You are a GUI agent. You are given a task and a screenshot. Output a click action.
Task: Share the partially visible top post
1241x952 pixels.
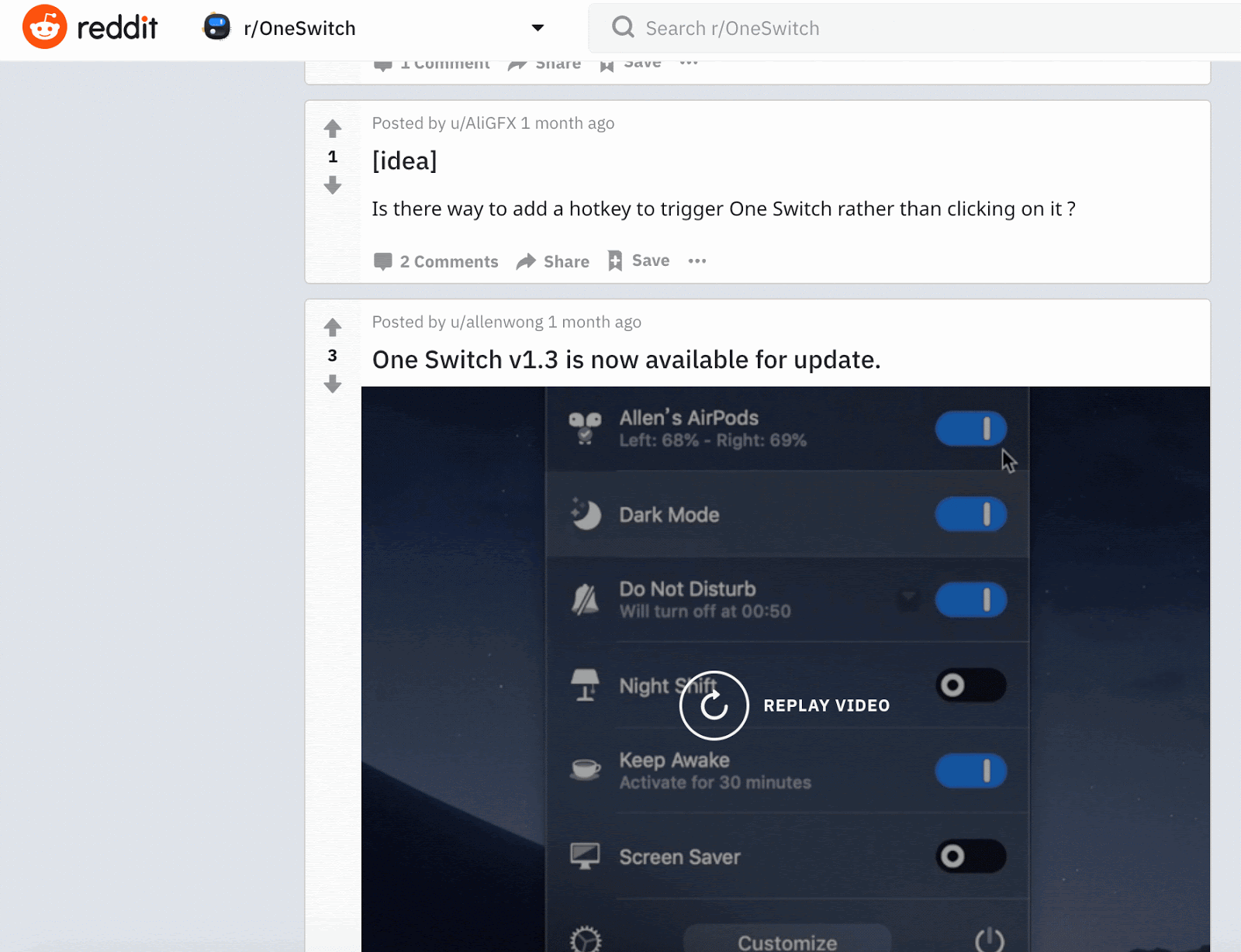544,64
